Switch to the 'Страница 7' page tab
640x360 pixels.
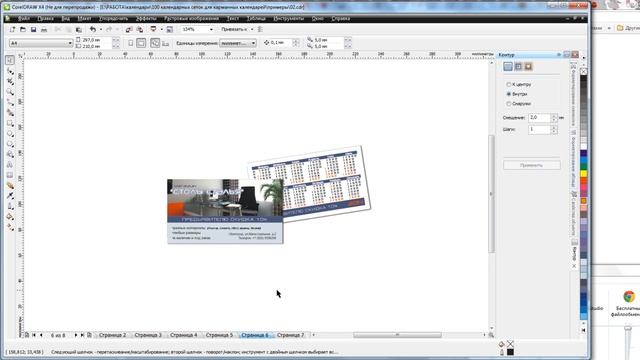pyautogui.click(x=290, y=335)
